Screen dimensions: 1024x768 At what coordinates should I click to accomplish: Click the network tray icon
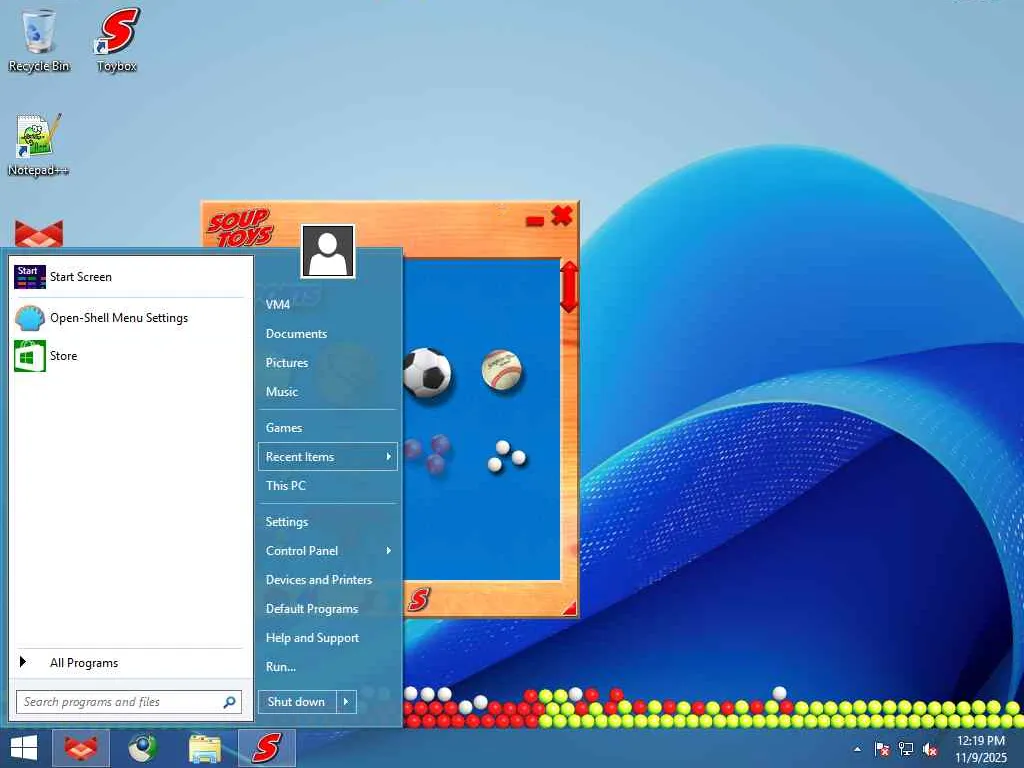pos(906,749)
